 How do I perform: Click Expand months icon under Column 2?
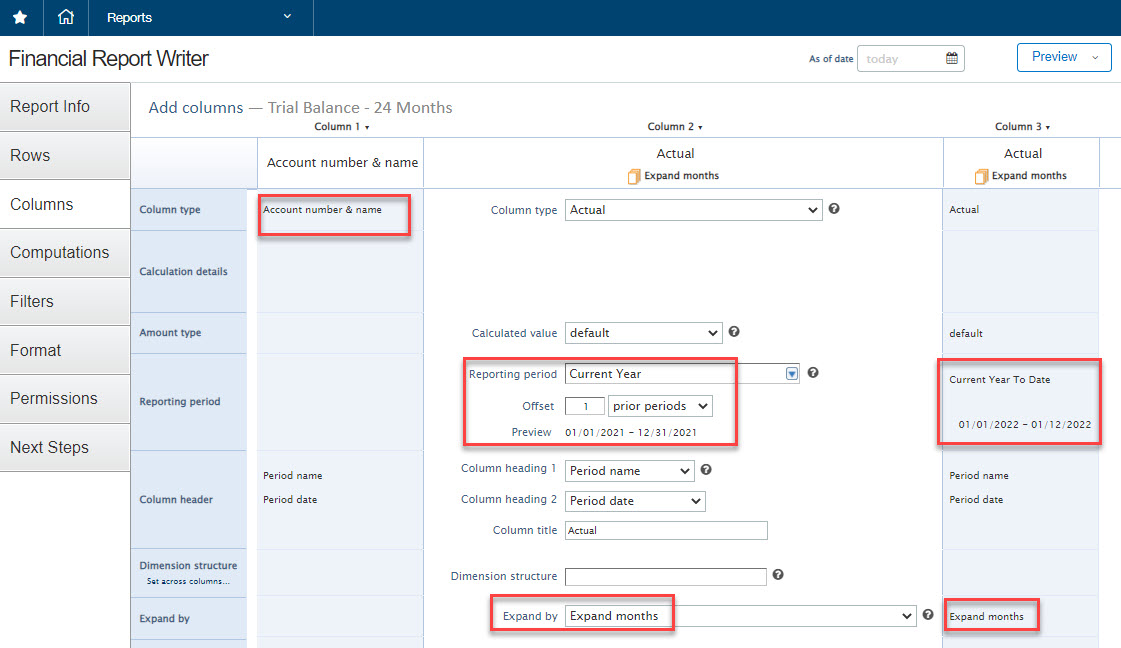click(633, 176)
